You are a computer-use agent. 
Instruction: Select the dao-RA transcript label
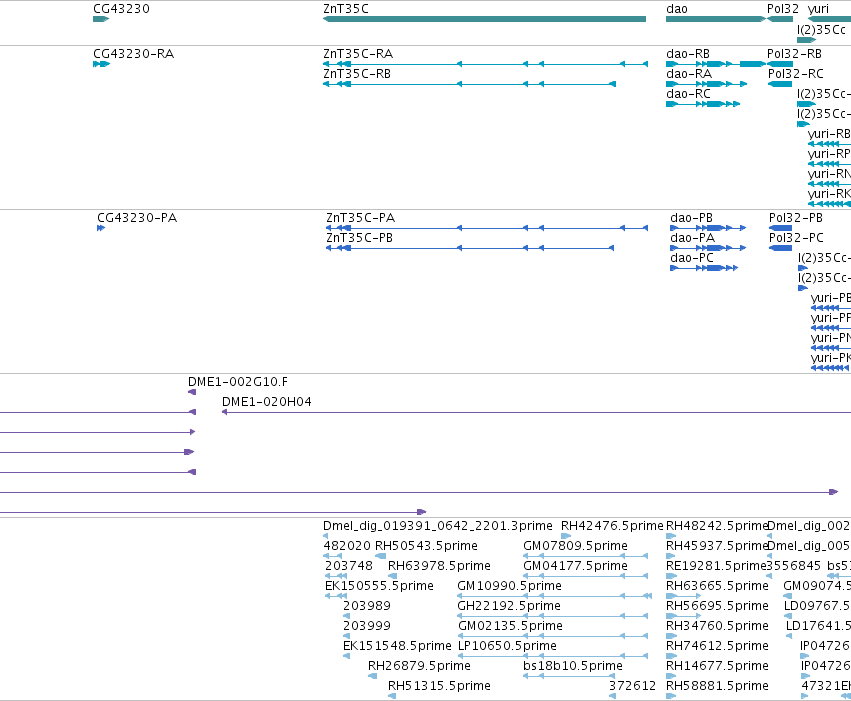click(689, 74)
